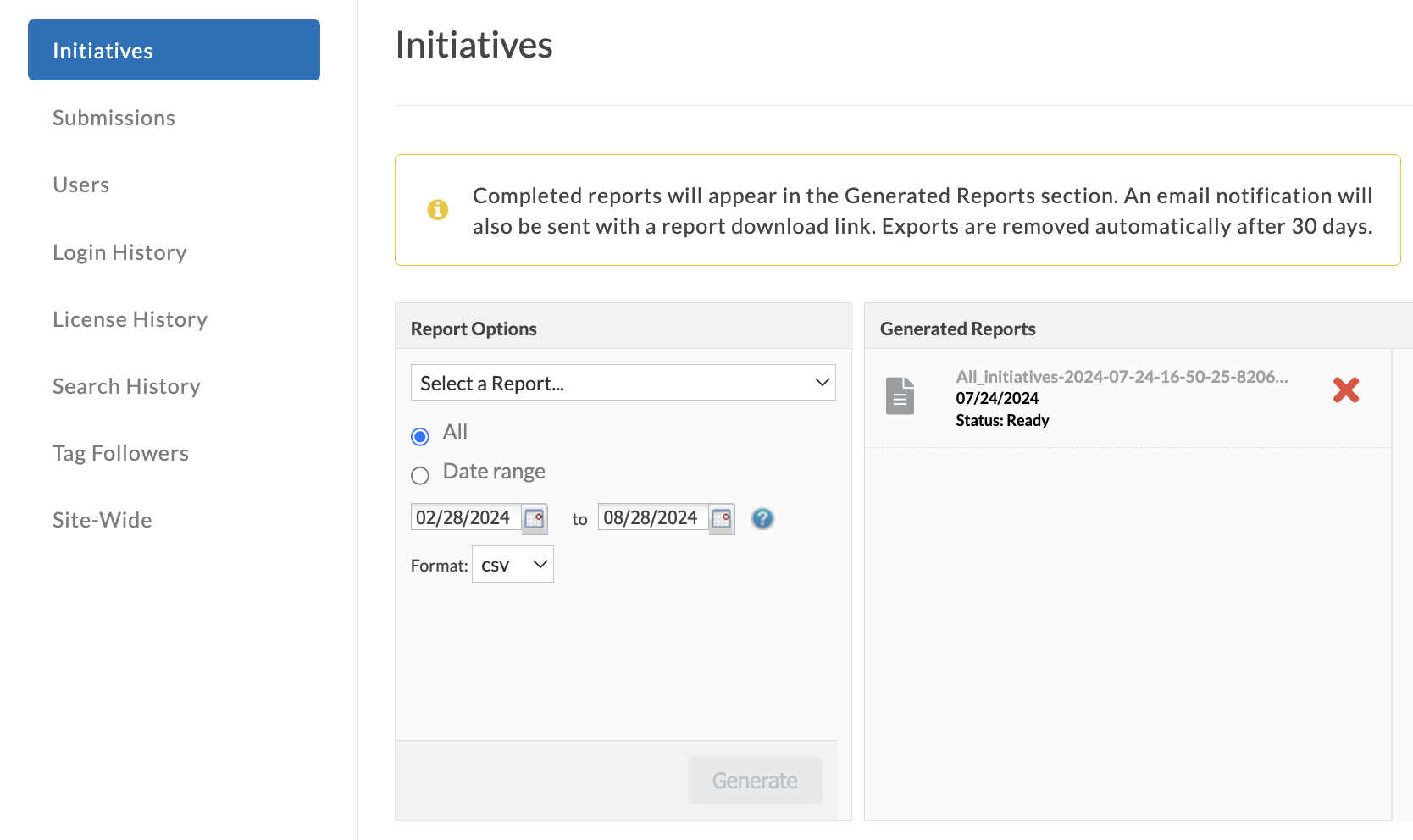Click the blue help question mark icon
The height and width of the screenshot is (840, 1413).
[762, 518]
